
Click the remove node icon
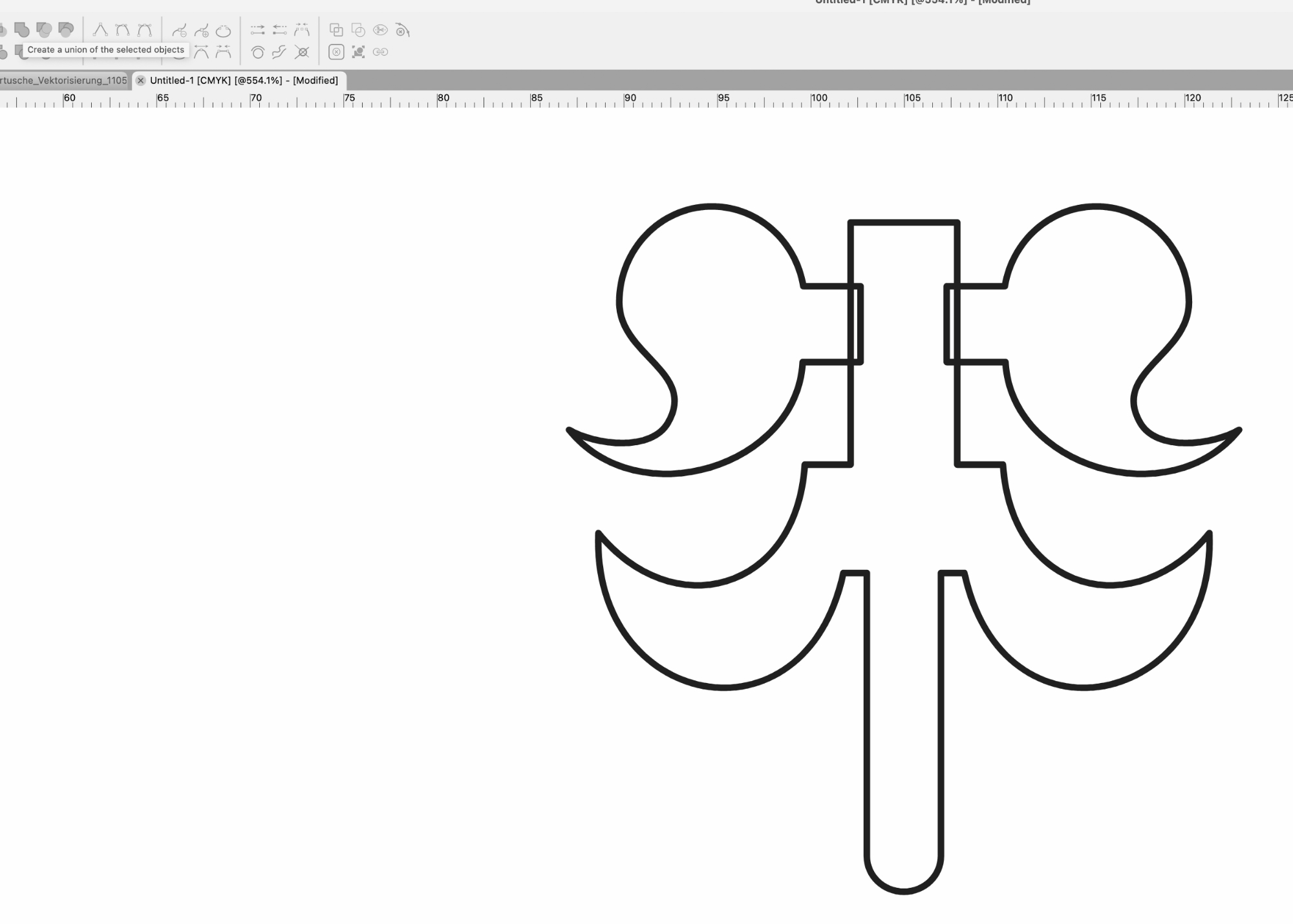[179, 30]
